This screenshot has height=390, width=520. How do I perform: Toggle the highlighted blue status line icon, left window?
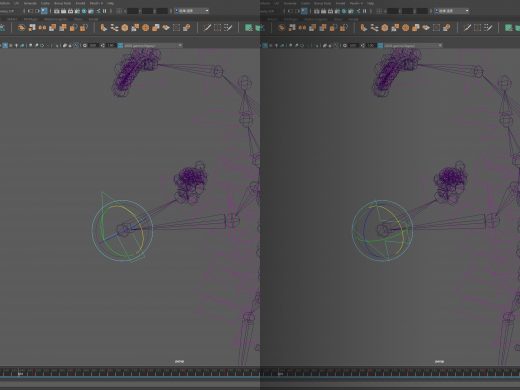[x=44, y=11]
